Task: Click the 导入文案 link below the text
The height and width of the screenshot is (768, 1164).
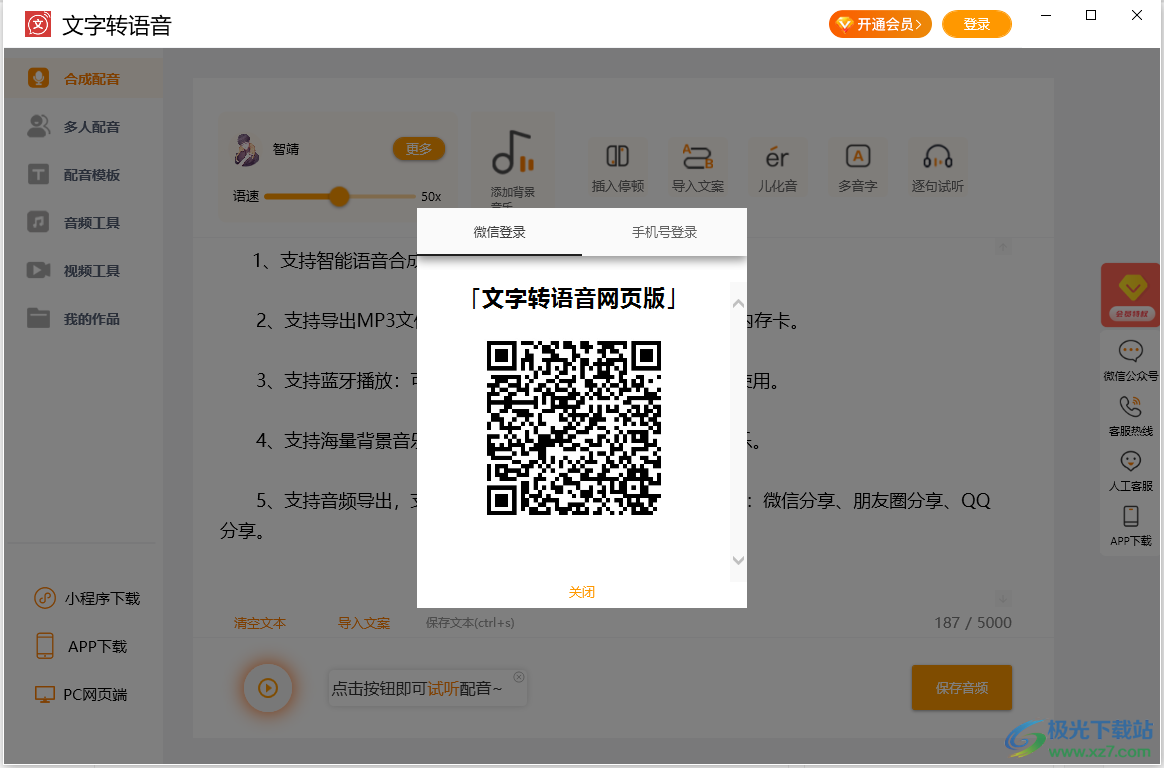Action: click(364, 623)
